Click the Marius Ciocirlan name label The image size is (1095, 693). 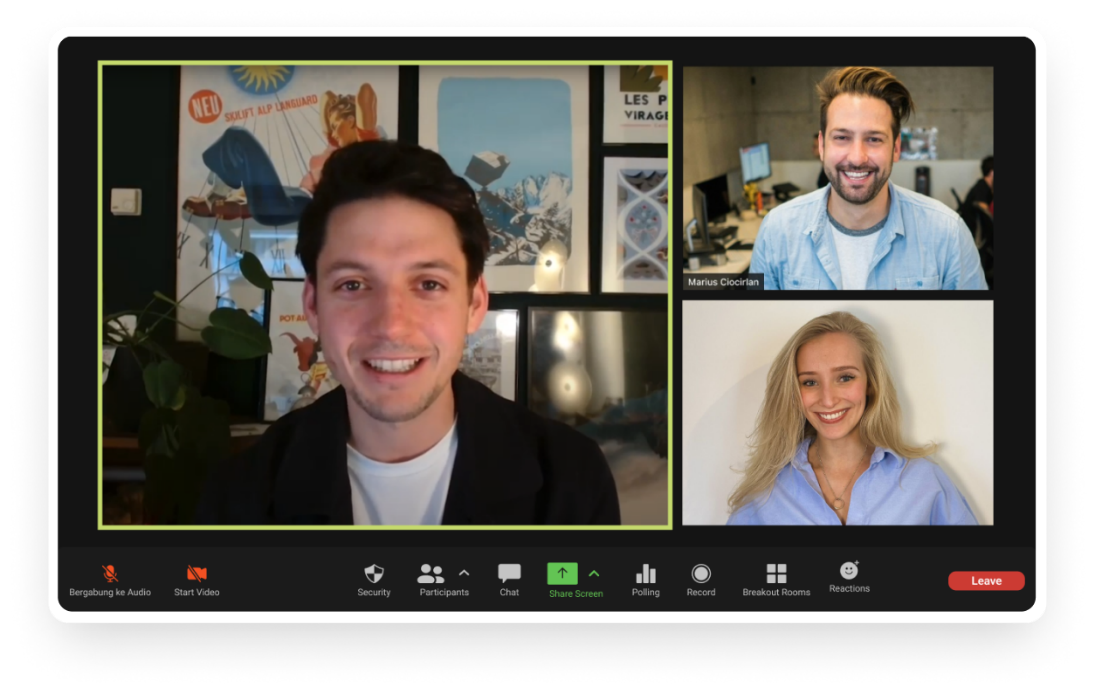[x=723, y=282]
